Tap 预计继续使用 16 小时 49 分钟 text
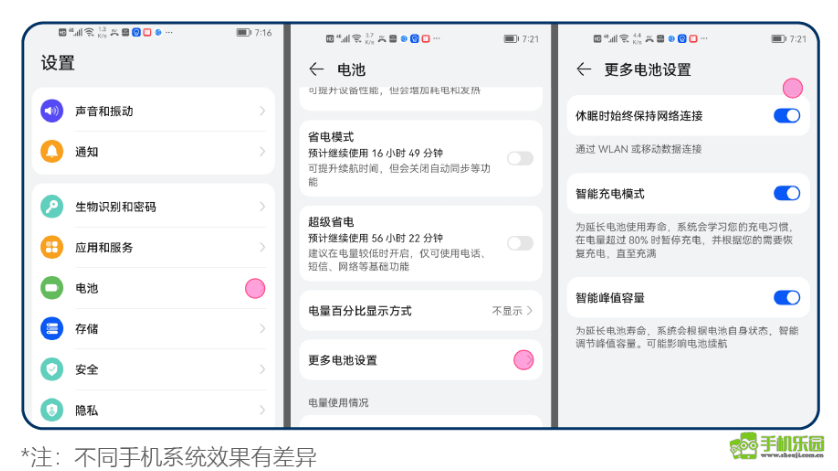Screen dimensions: 838x471 pyautogui.click(x=375, y=153)
